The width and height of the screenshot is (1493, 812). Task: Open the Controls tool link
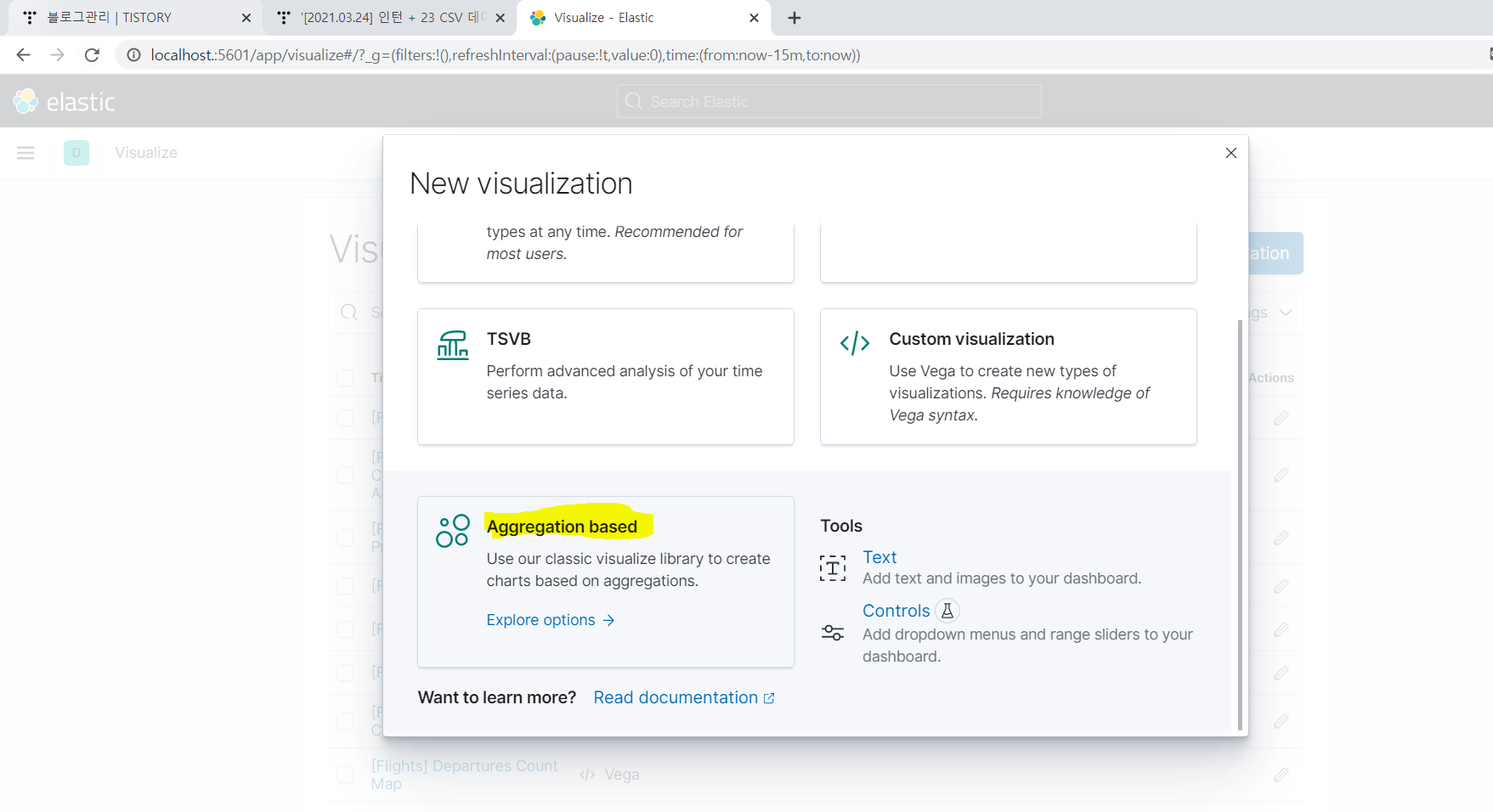pos(896,611)
